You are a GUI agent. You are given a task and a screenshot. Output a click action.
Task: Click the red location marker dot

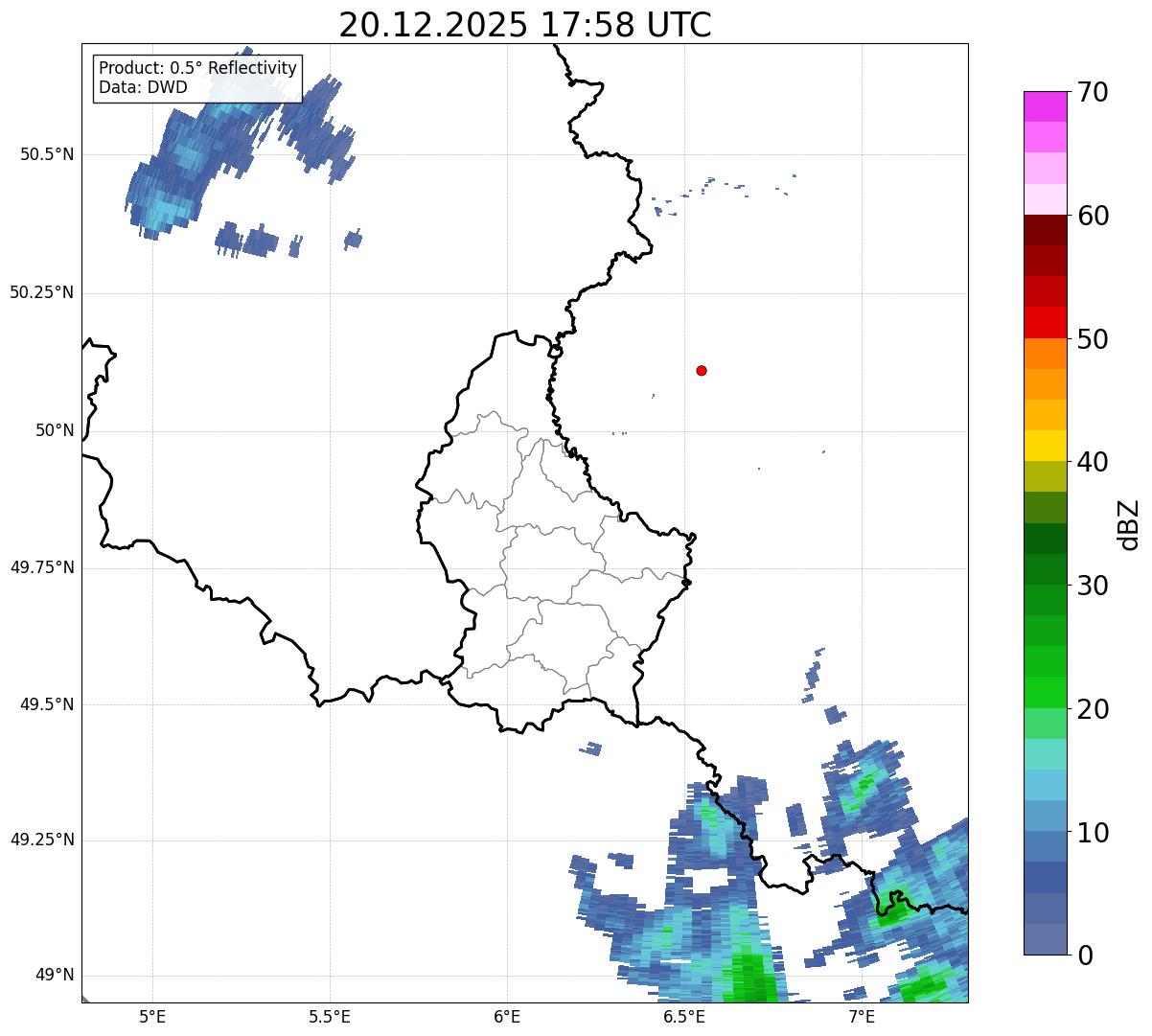[702, 370]
